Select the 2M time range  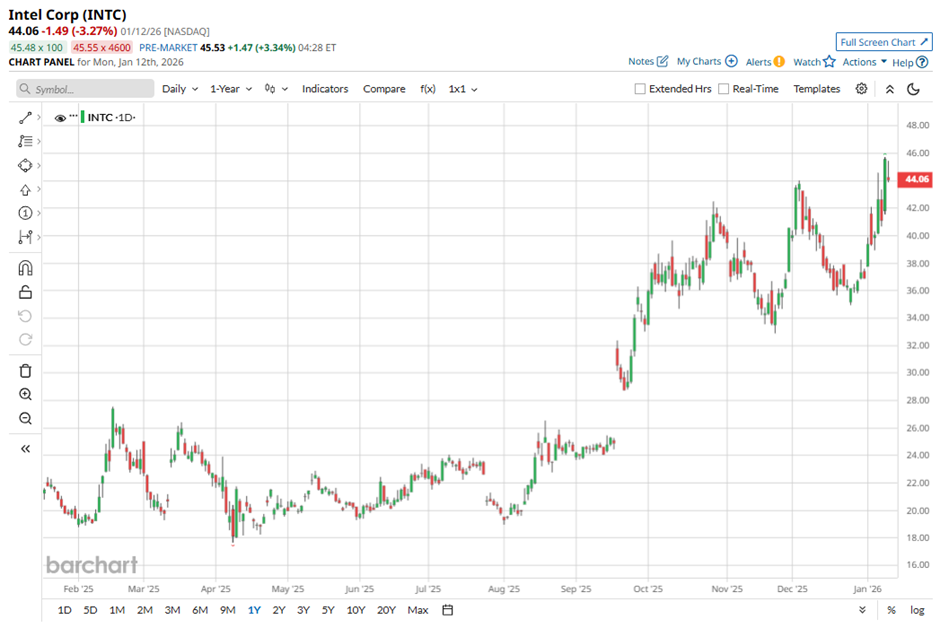[x=145, y=610]
